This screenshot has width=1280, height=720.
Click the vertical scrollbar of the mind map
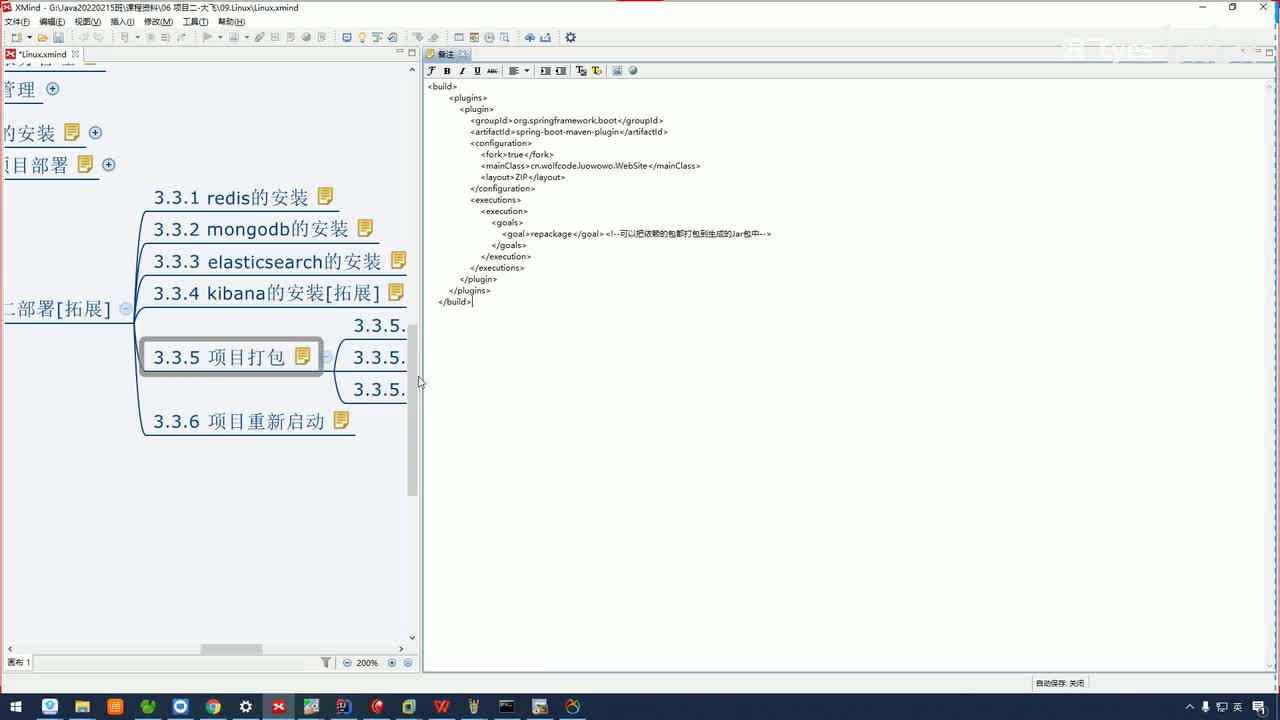[x=412, y=410]
